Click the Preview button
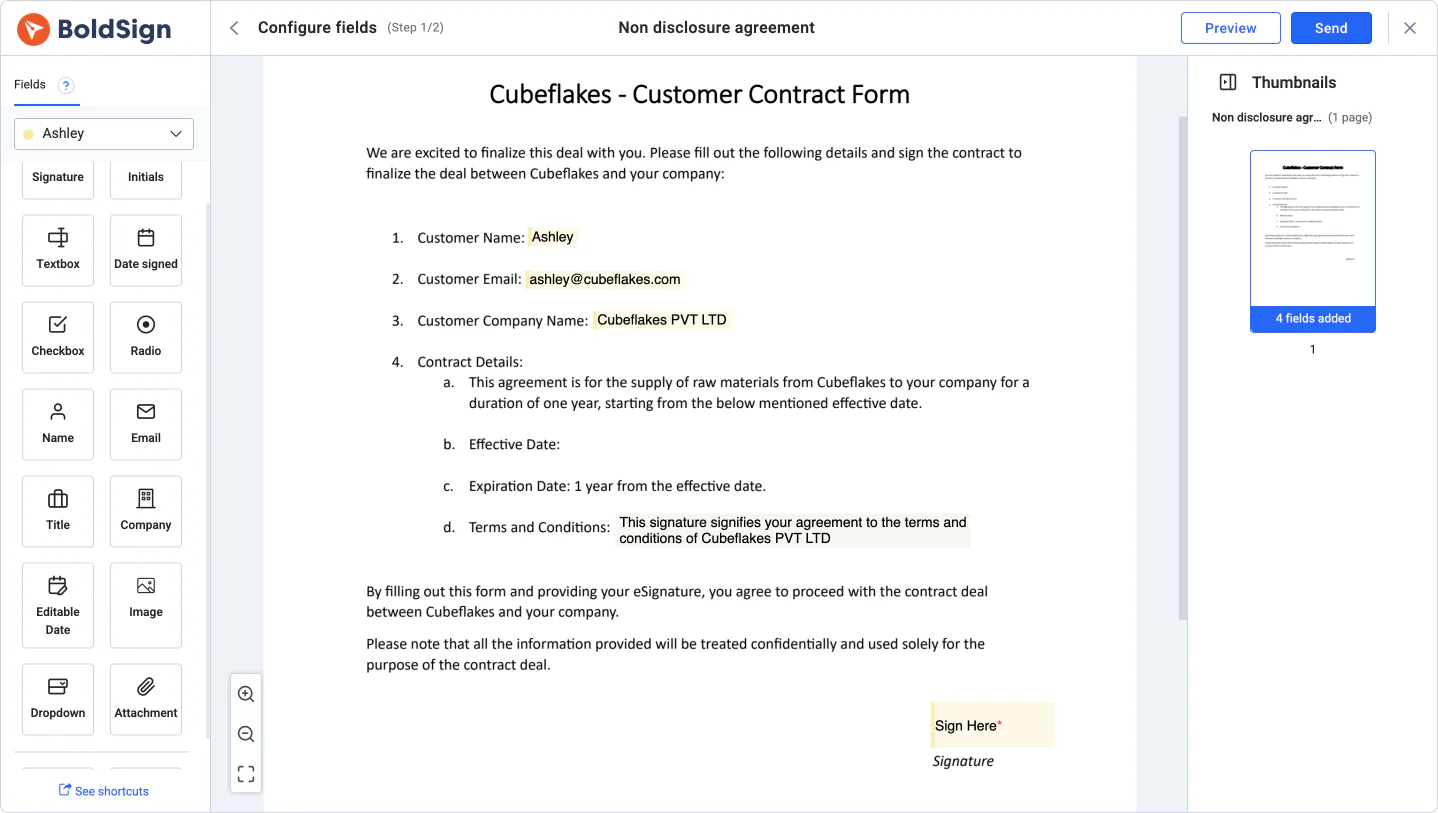1438x813 pixels. [1230, 28]
